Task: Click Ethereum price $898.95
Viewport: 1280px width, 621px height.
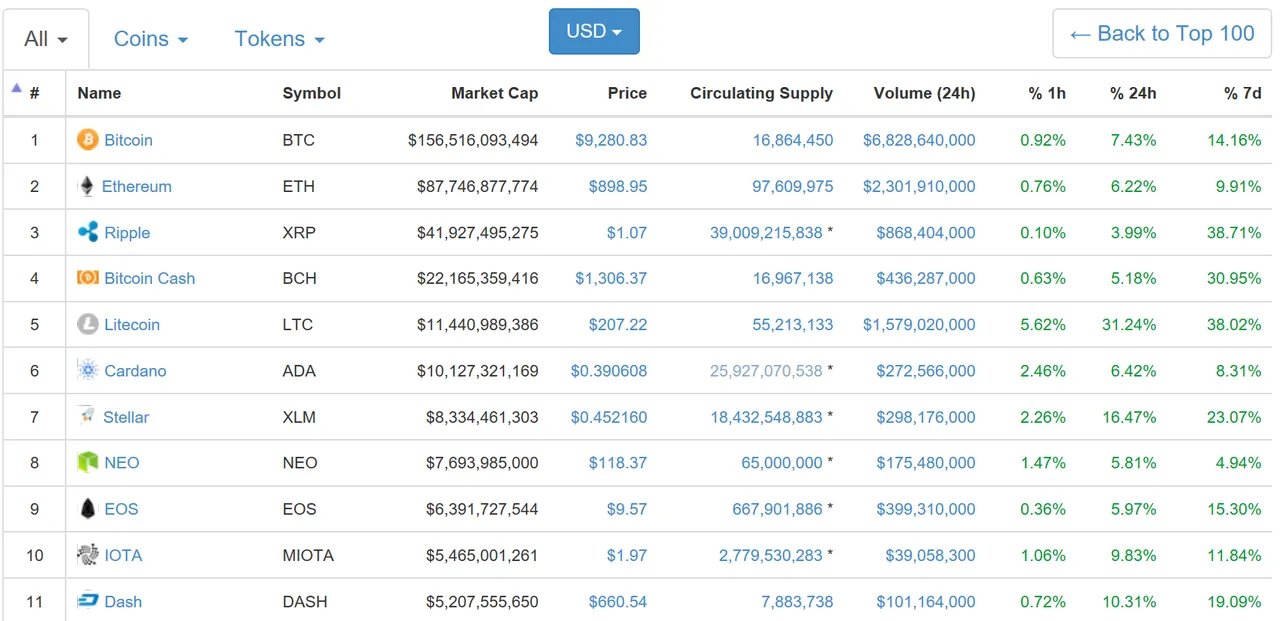Action: tap(618, 186)
